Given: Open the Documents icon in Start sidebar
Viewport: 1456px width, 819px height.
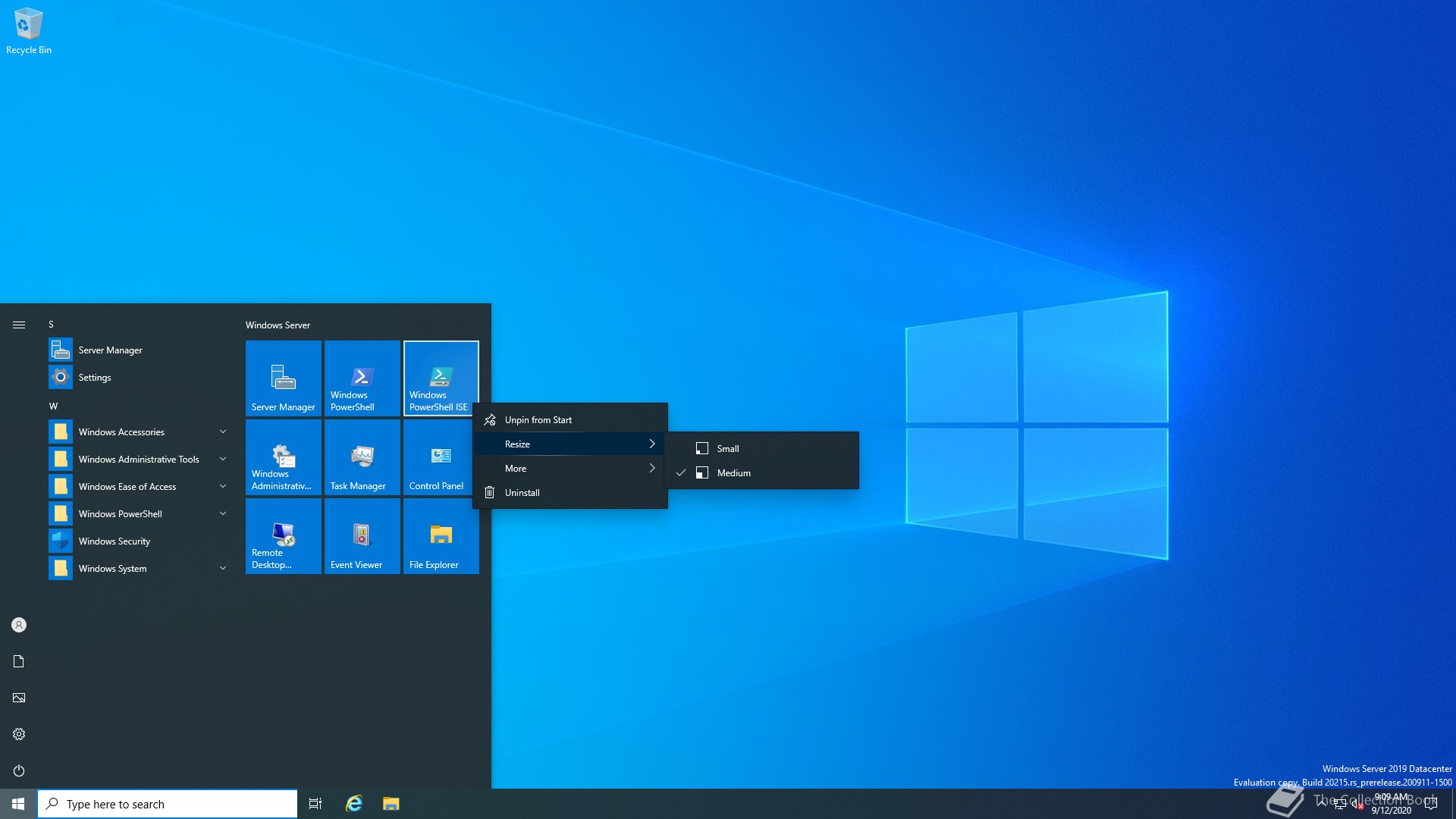Looking at the screenshot, I should click(19, 661).
